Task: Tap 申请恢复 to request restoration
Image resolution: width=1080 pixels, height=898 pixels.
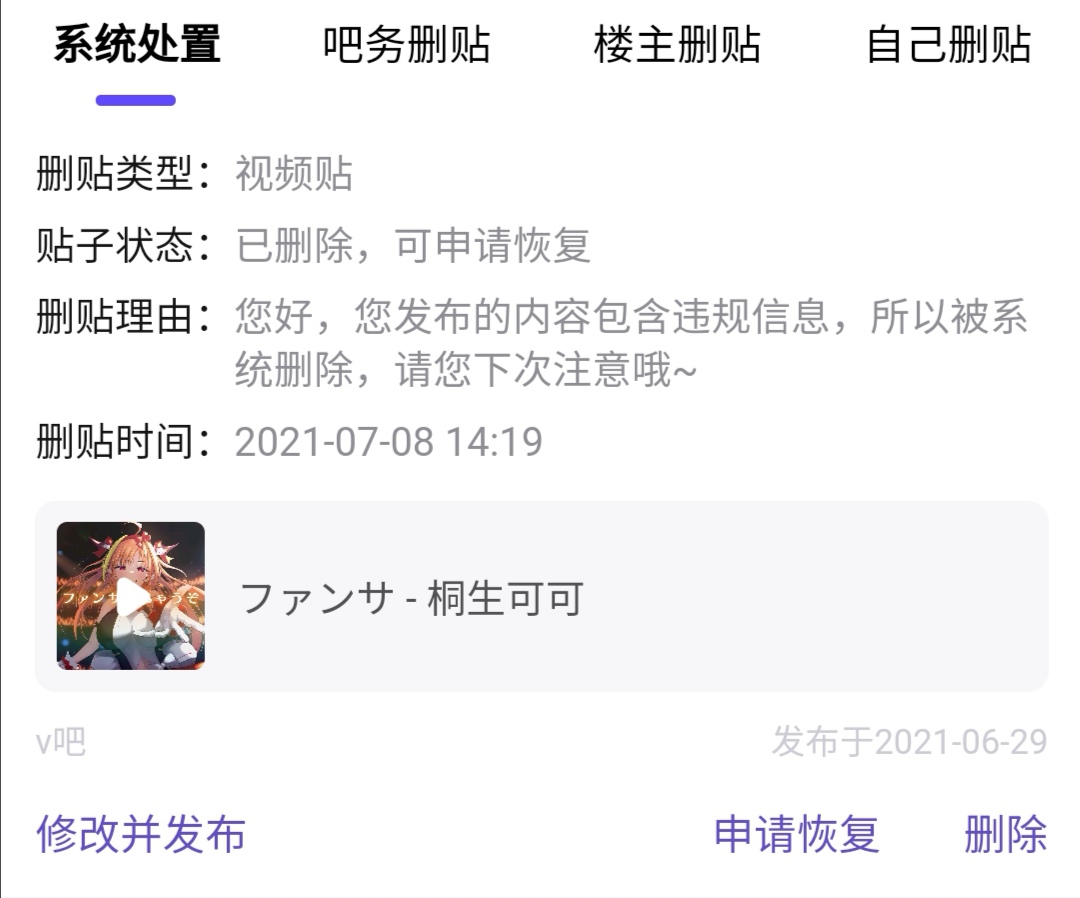Action: 797,834
